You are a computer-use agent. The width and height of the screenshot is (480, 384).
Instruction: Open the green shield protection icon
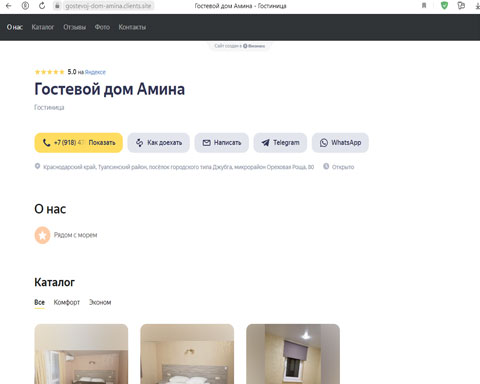pyautogui.click(x=444, y=5)
